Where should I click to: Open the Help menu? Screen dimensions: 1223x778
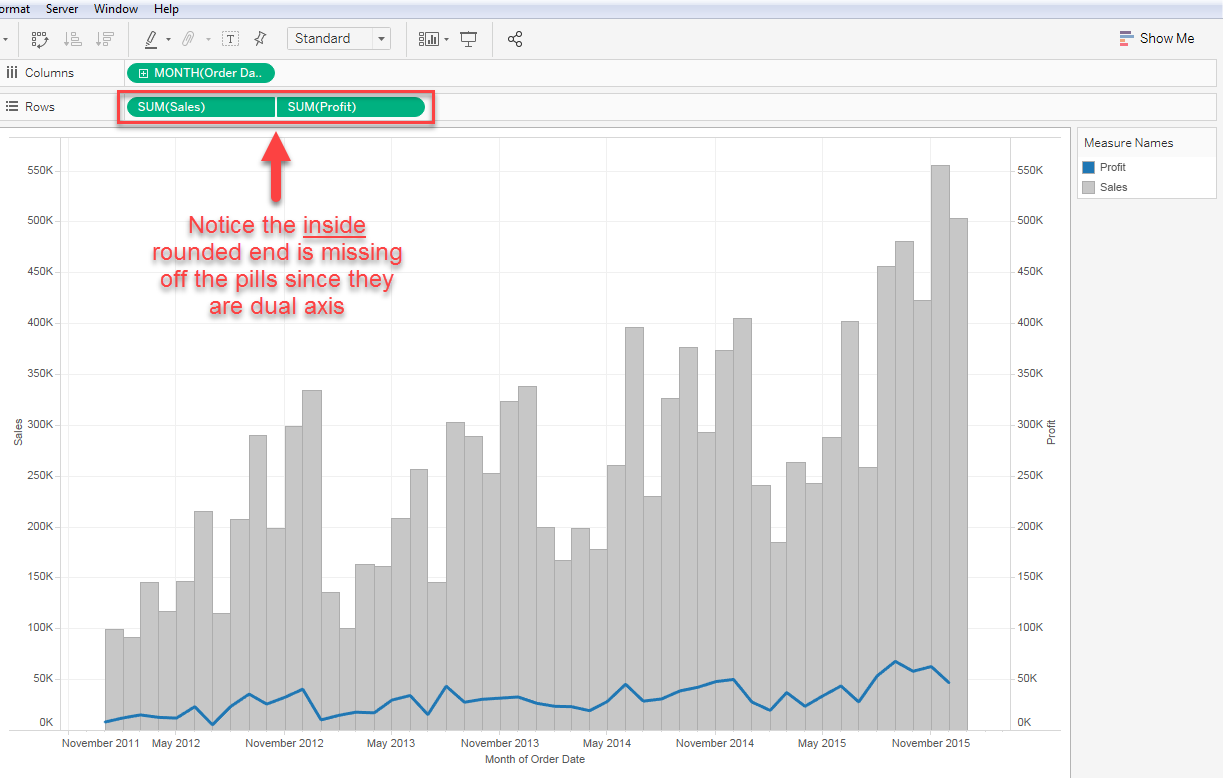tap(166, 9)
